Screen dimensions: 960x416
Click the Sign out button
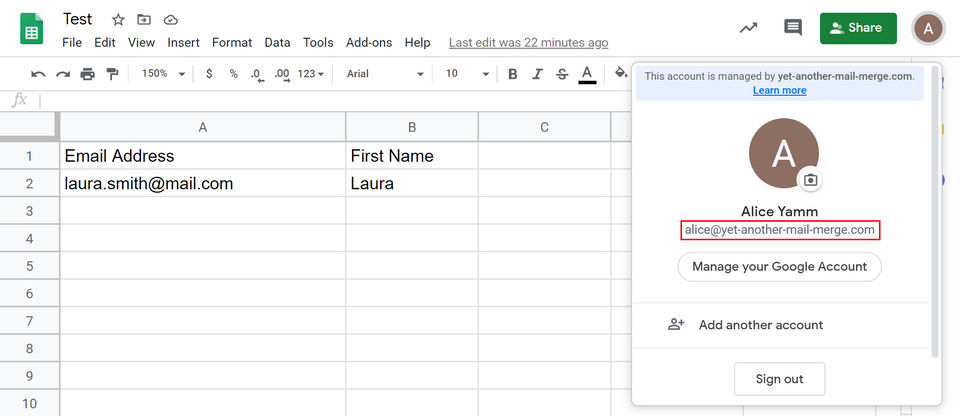tap(779, 379)
